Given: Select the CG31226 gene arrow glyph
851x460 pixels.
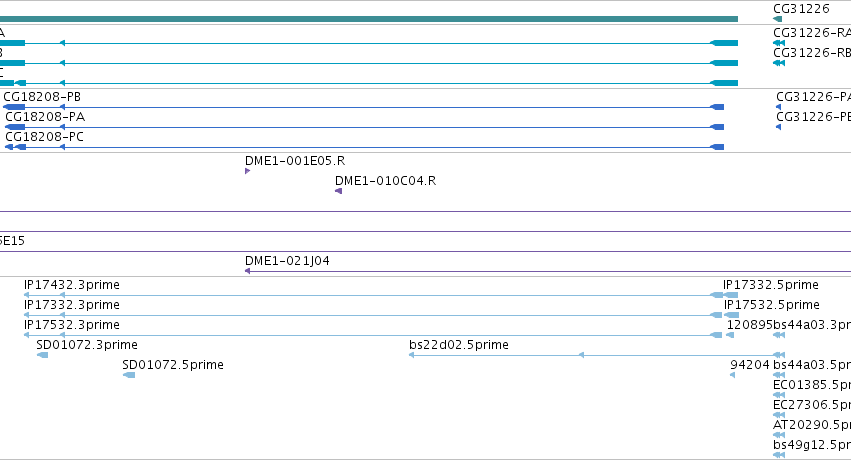Looking at the screenshot, I should [x=778, y=19].
